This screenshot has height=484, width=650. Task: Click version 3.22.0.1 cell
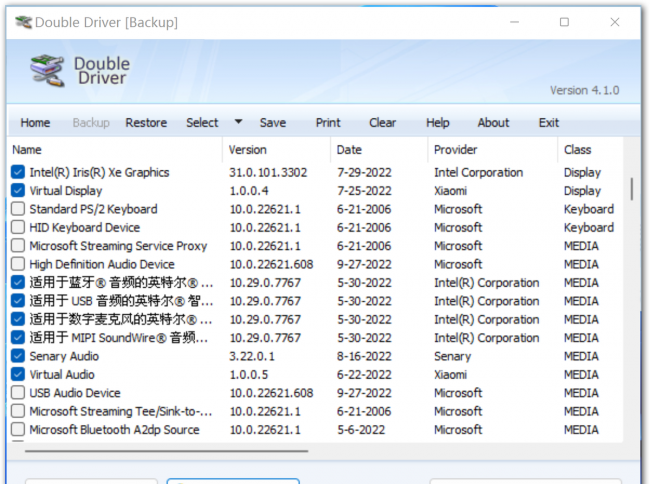tap(252, 356)
